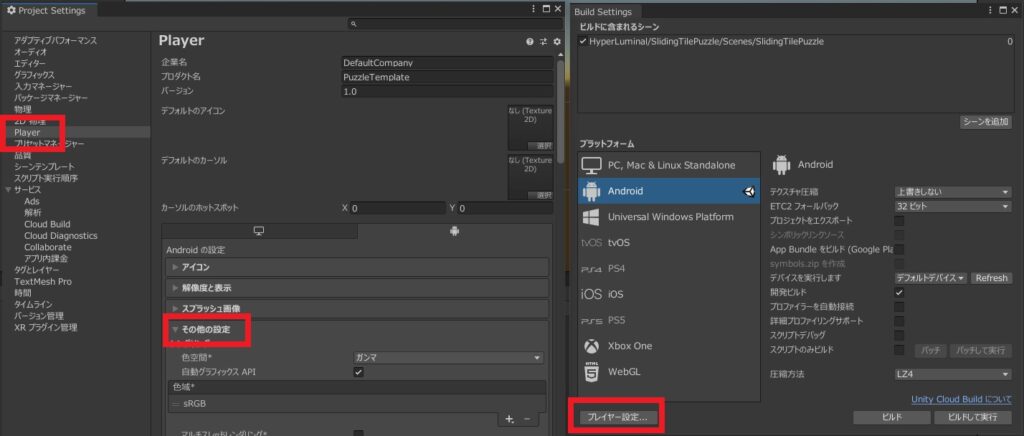Select PC, Mac & Linux Standalone platform
Viewport: 1024px width, 436px height.
tap(669, 165)
